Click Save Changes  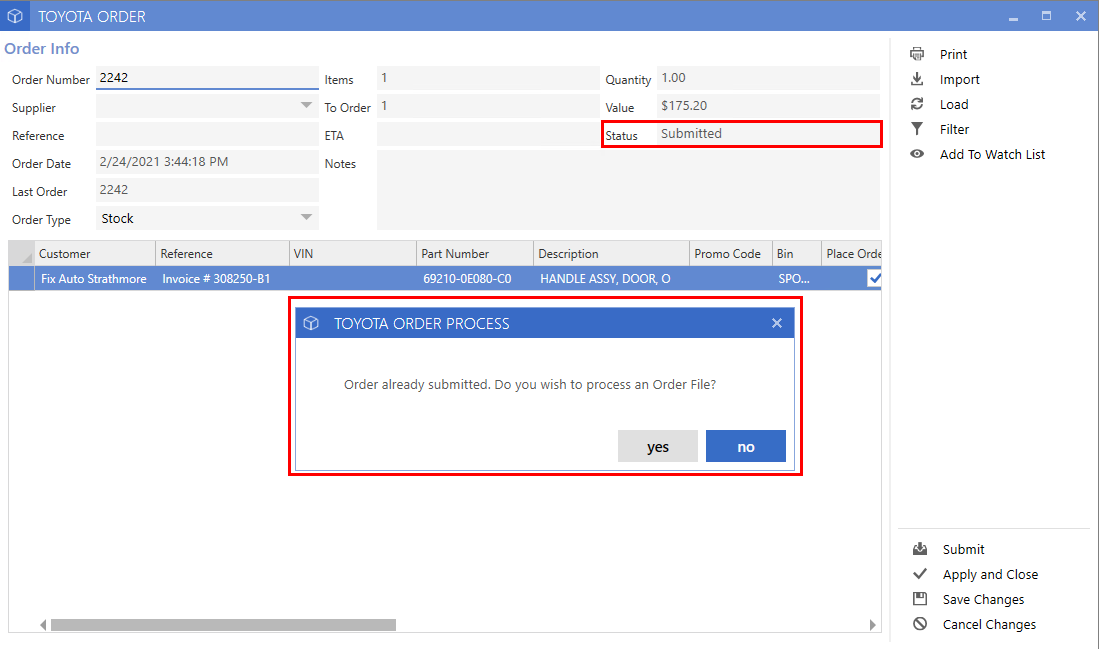pyautogui.click(x=983, y=599)
